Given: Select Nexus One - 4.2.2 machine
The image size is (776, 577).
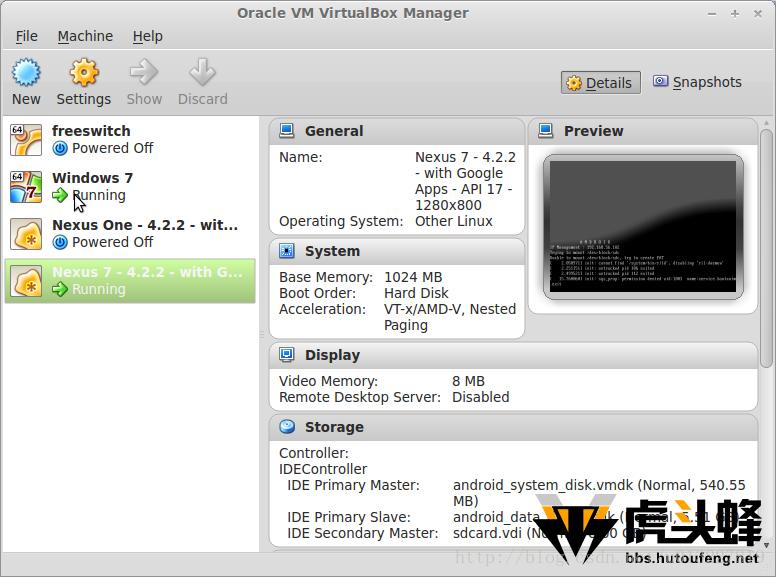Looking at the screenshot, I should (x=130, y=234).
